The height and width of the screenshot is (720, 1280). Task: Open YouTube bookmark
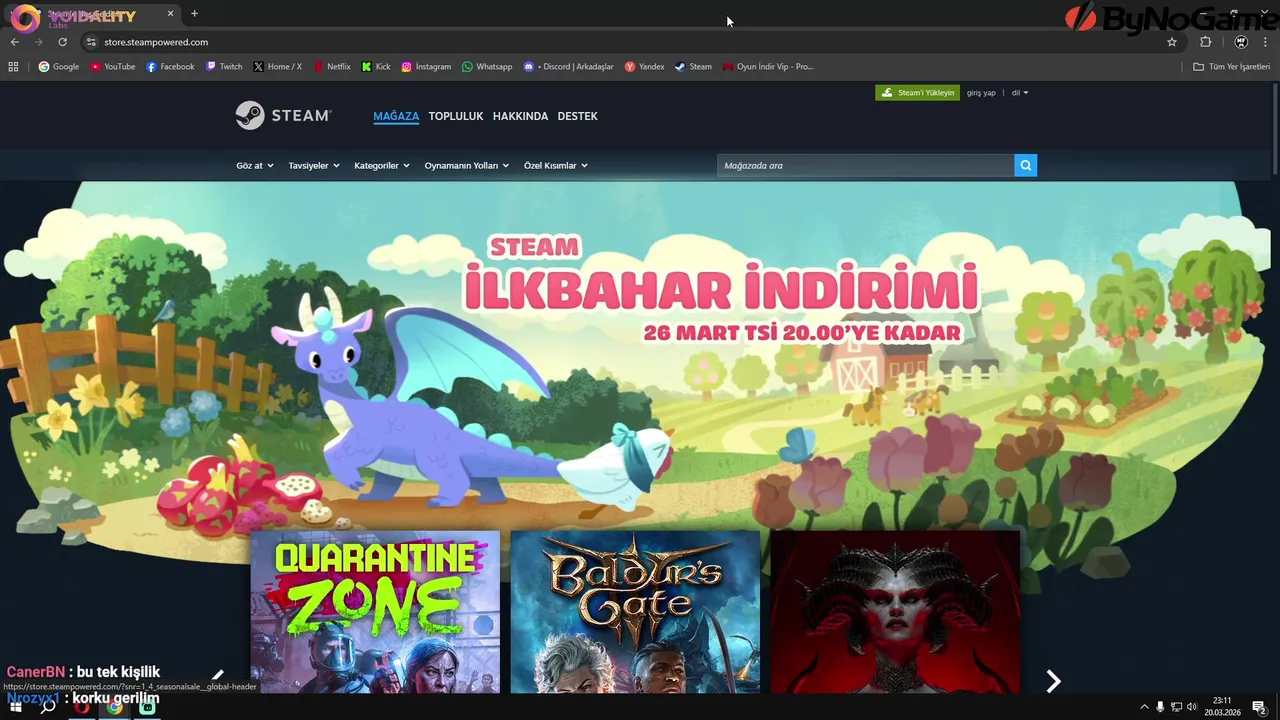click(x=112, y=67)
